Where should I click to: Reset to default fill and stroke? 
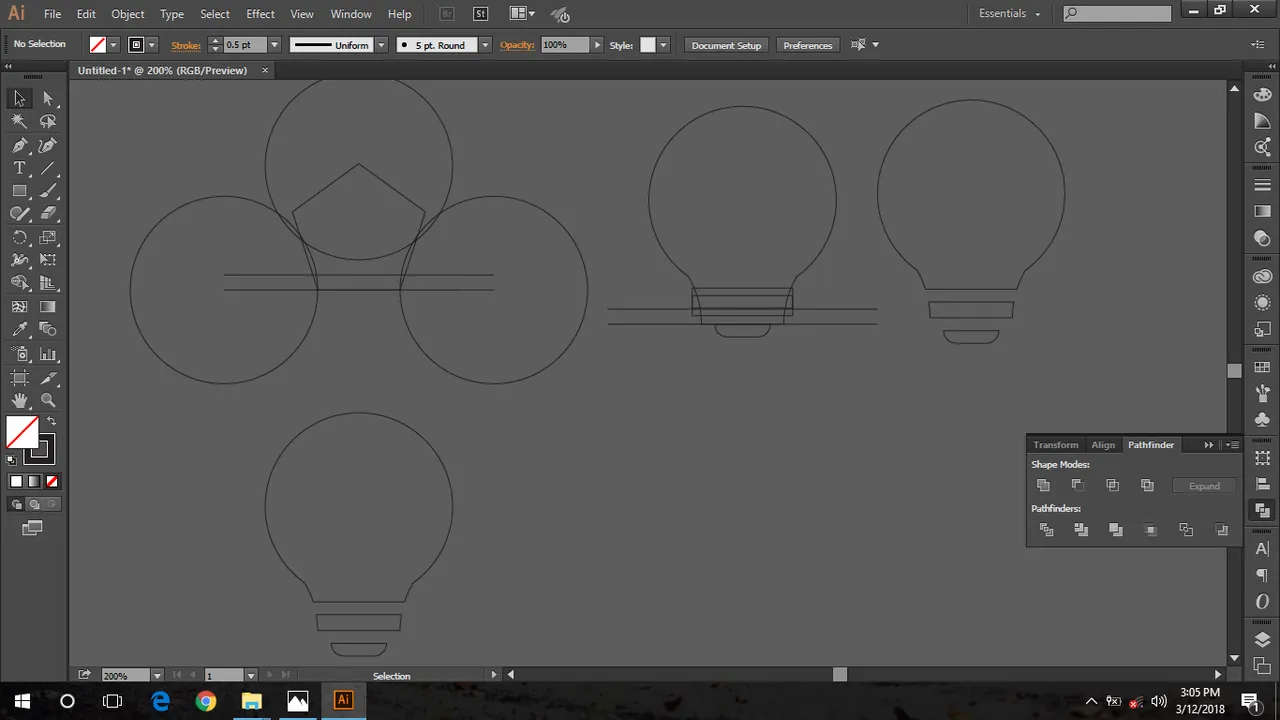click(x=12, y=460)
